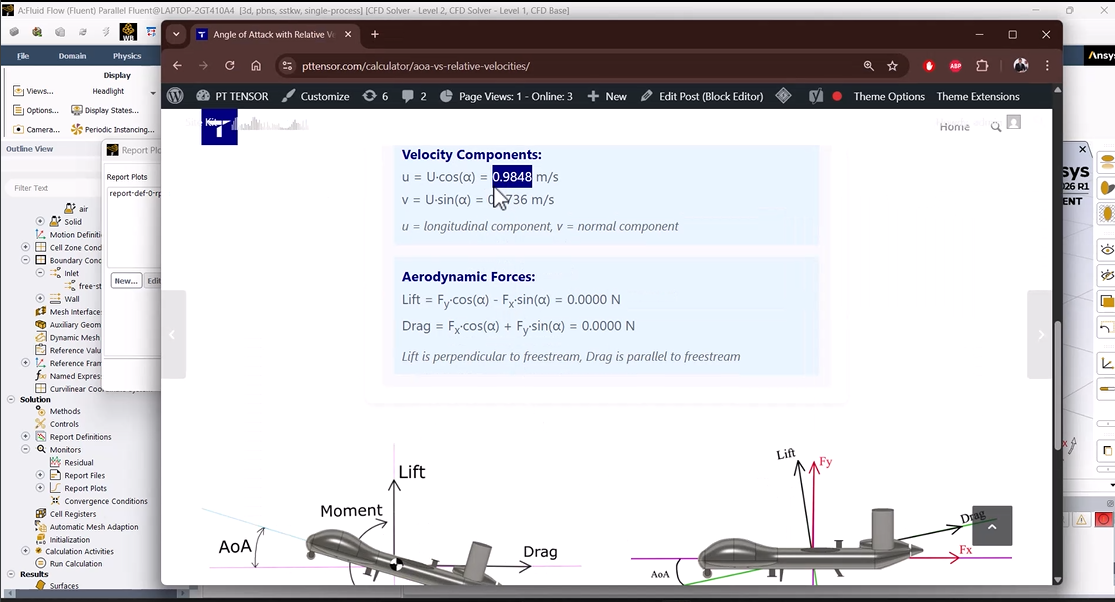Viewport: 1115px width, 602px height.
Task: Open the browser Extensions puzzle icon
Action: 982,66
